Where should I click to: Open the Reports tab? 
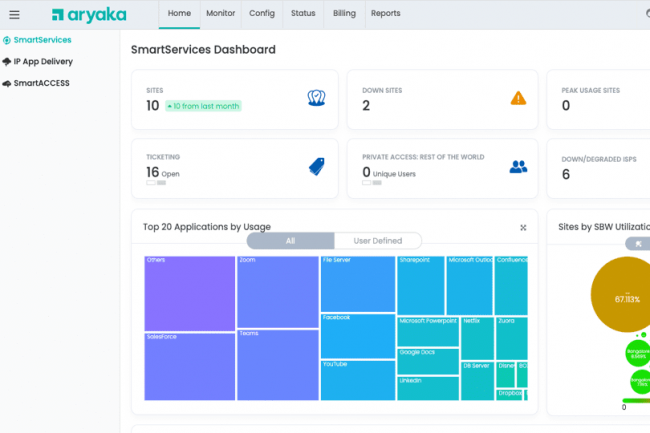[386, 14]
